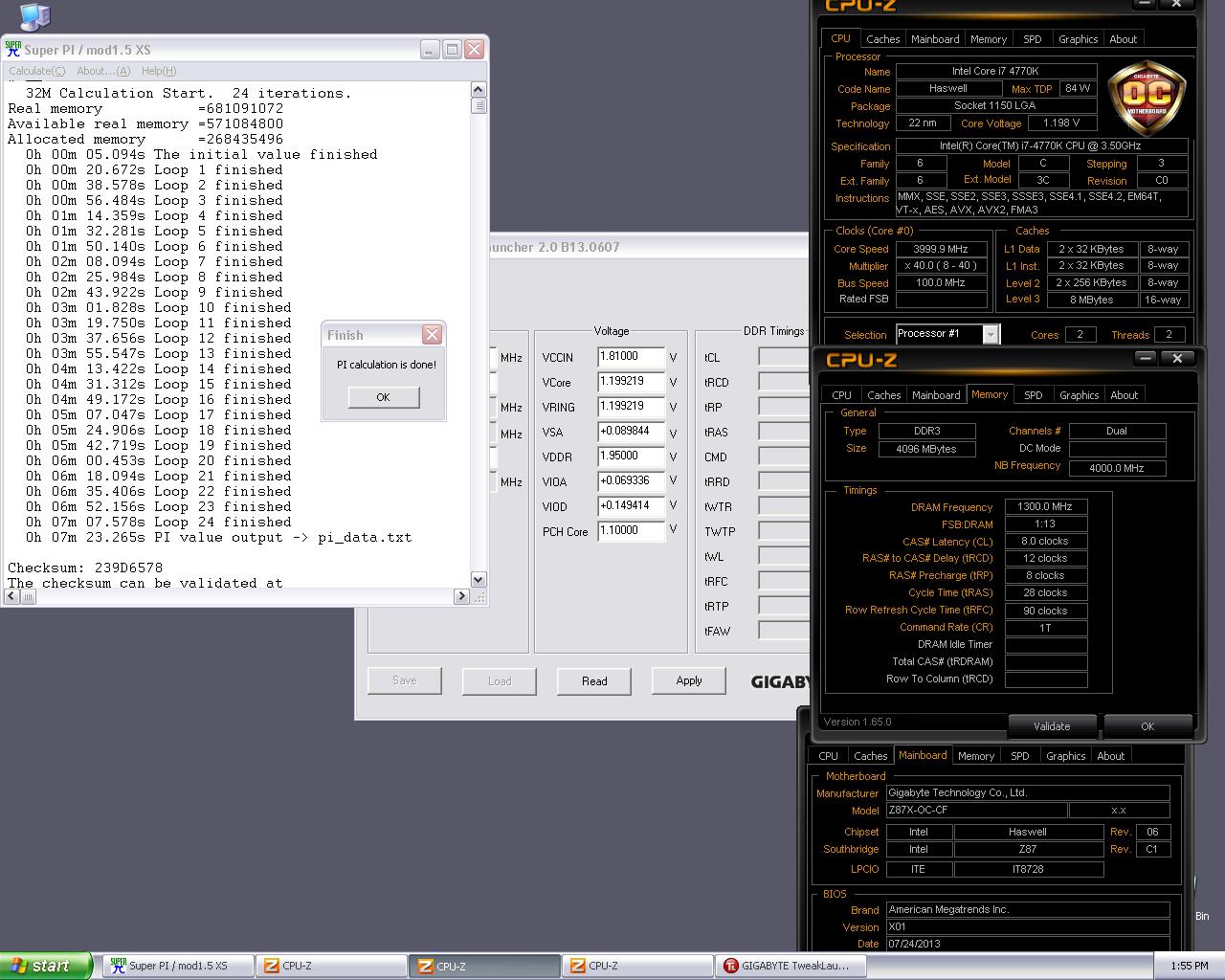Click the taskbar clock showing 1:55 PM

pyautogui.click(x=1190, y=966)
